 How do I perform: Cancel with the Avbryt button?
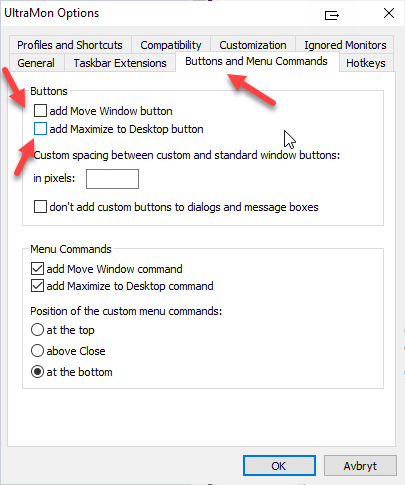(x=360, y=466)
